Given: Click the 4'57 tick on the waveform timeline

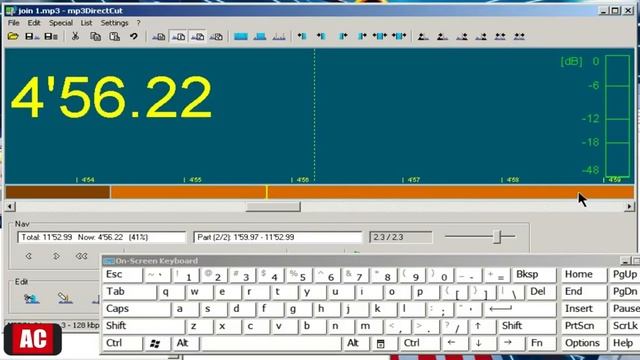Looking at the screenshot, I should (x=411, y=180).
